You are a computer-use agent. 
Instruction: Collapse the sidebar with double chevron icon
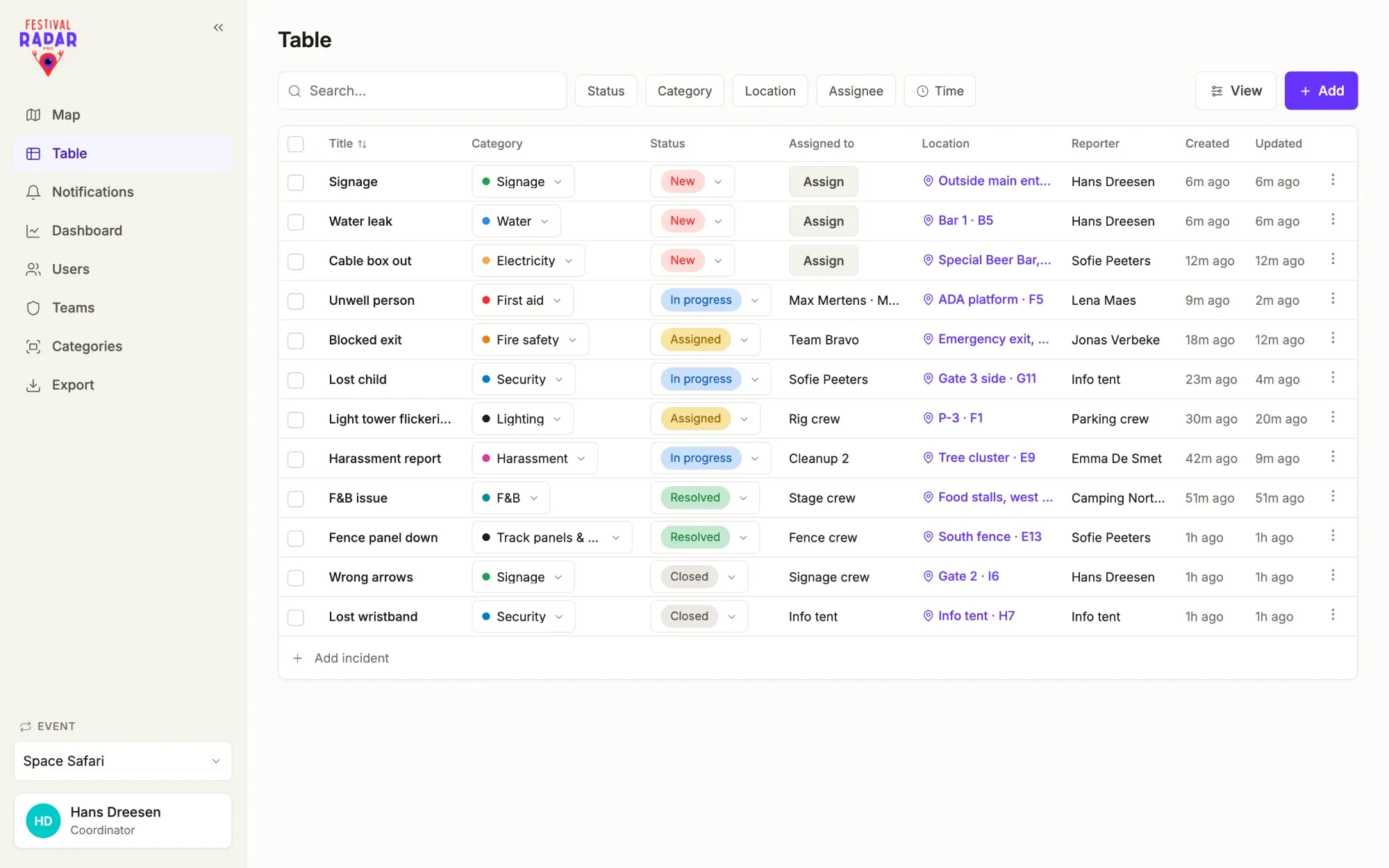218,28
